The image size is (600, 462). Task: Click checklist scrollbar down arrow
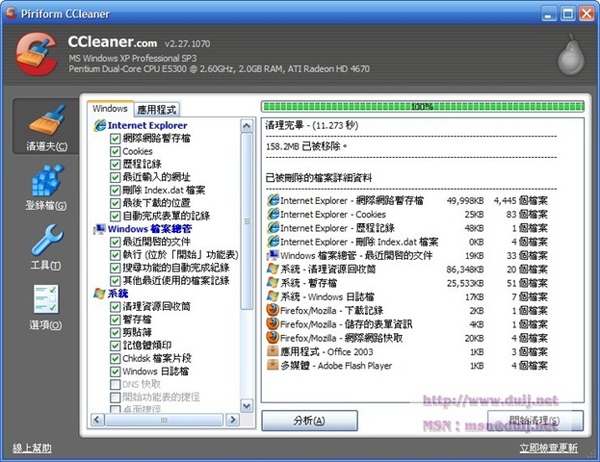click(x=247, y=406)
